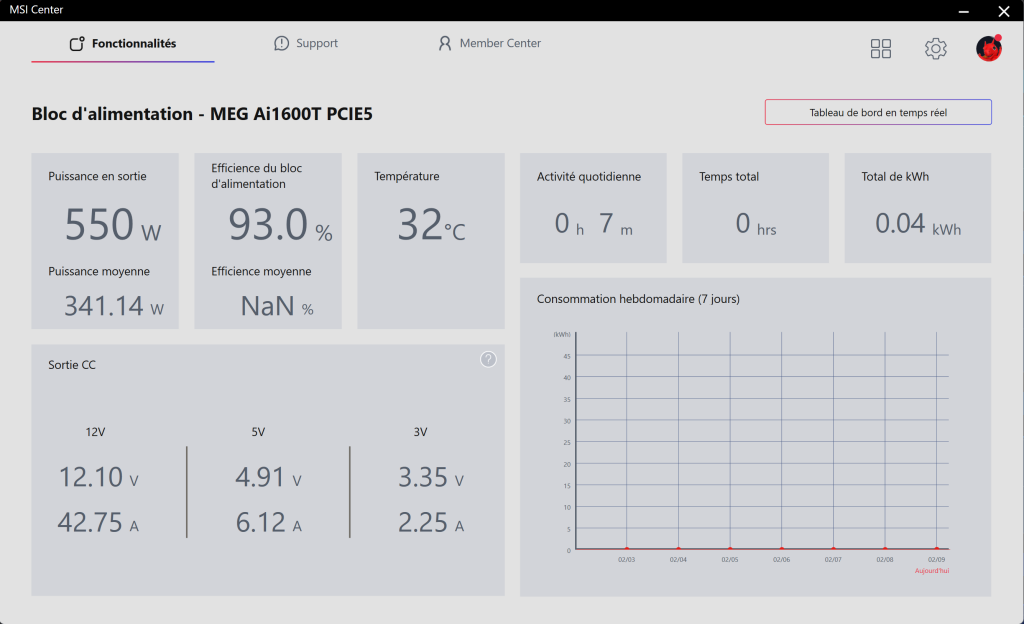Screen dimensions: 1024x624
Task: Click the Total de kWh label
Action: click(895, 176)
